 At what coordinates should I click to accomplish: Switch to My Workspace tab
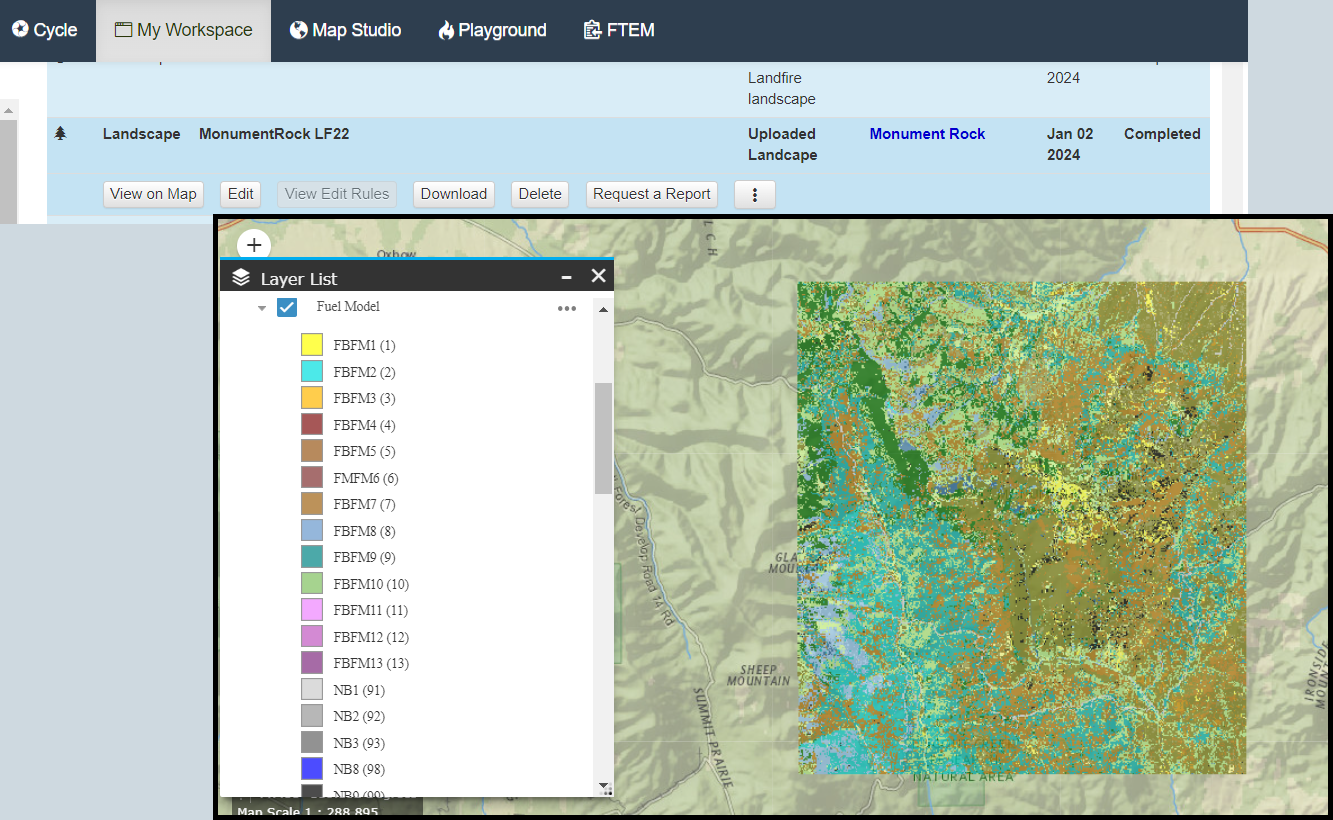click(x=183, y=30)
